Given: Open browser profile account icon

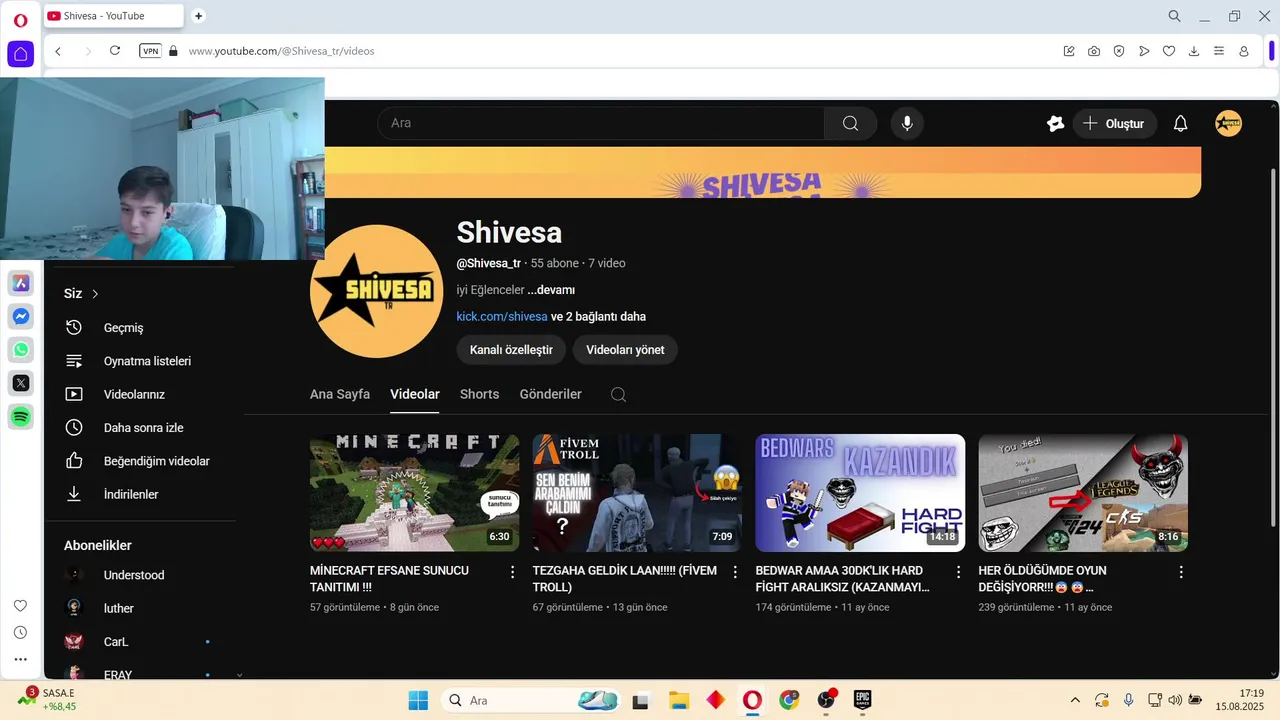Looking at the screenshot, I should [1244, 51].
